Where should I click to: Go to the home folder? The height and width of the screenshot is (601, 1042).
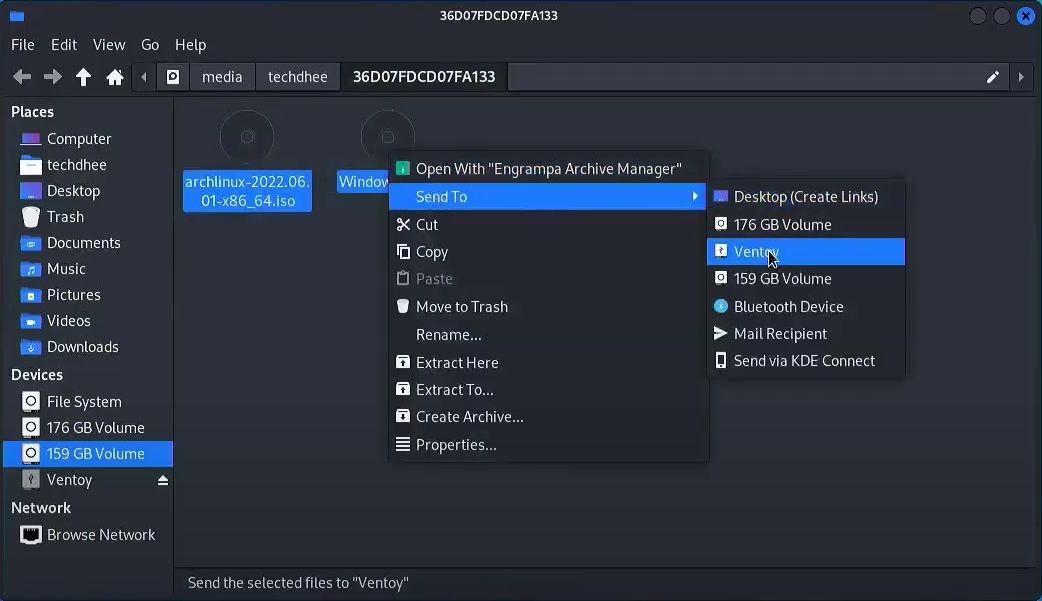(x=115, y=76)
